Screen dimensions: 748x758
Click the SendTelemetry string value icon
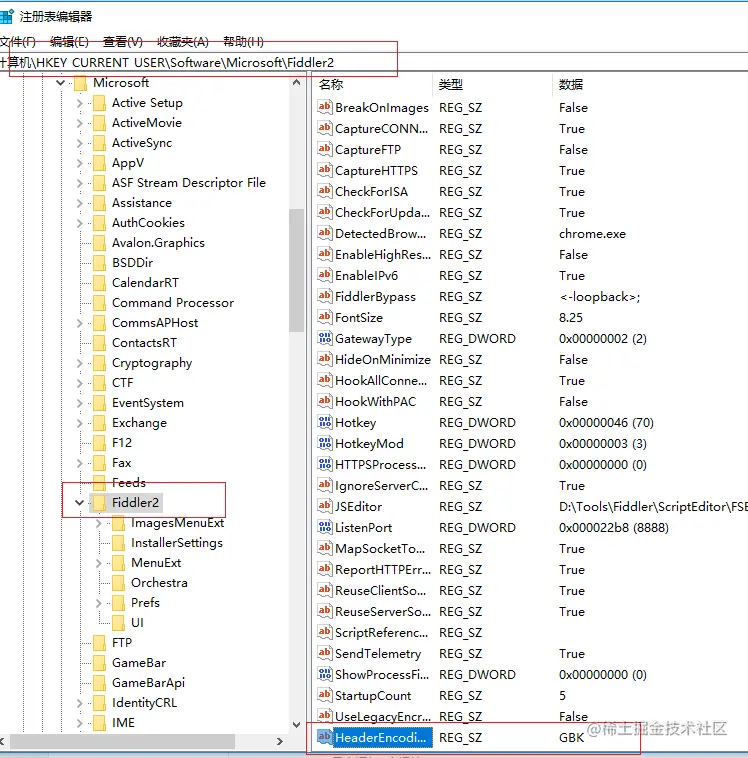(324, 653)
